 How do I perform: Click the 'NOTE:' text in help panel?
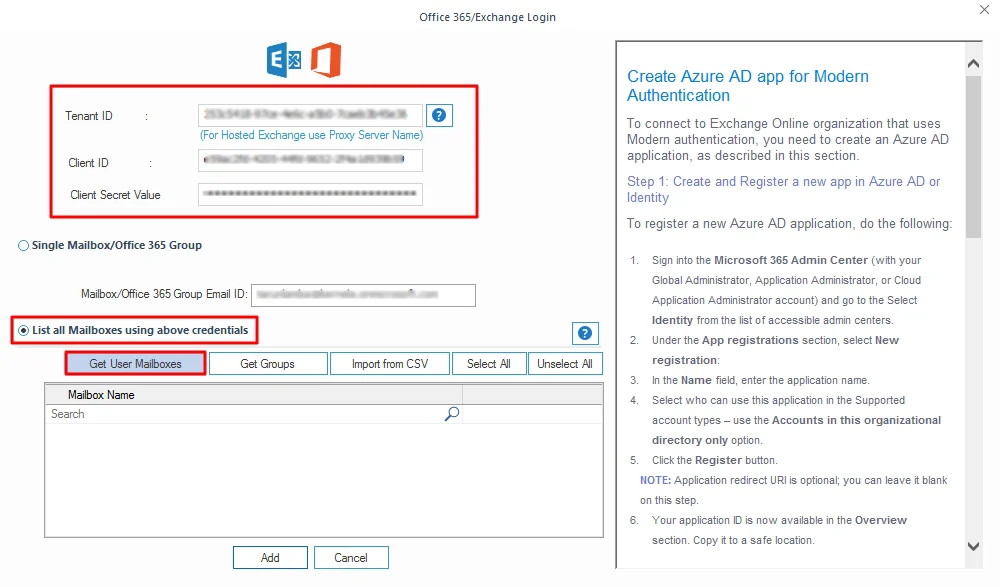pos(656,480)
